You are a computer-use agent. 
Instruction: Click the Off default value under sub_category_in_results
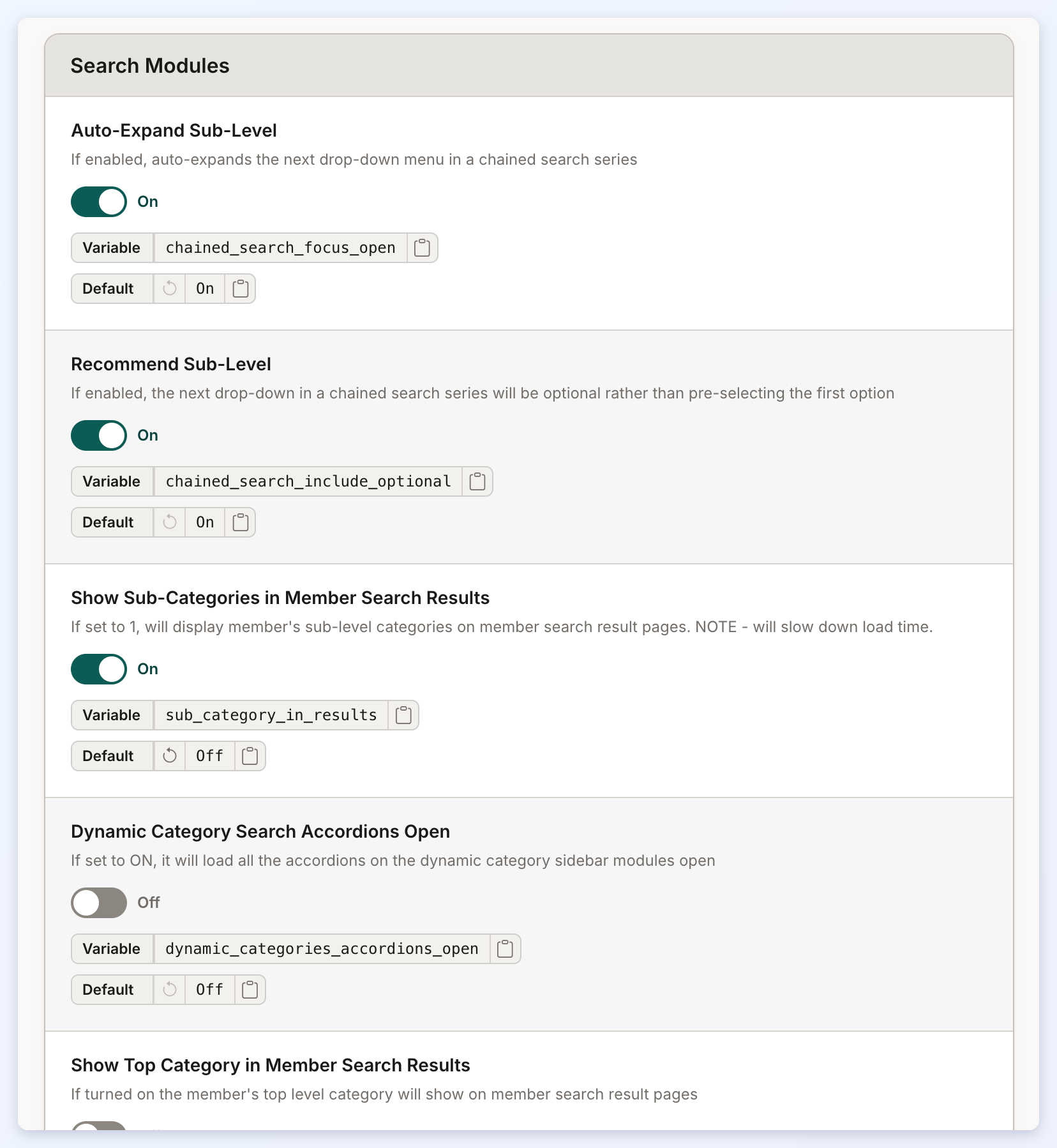tap(210, 756)
